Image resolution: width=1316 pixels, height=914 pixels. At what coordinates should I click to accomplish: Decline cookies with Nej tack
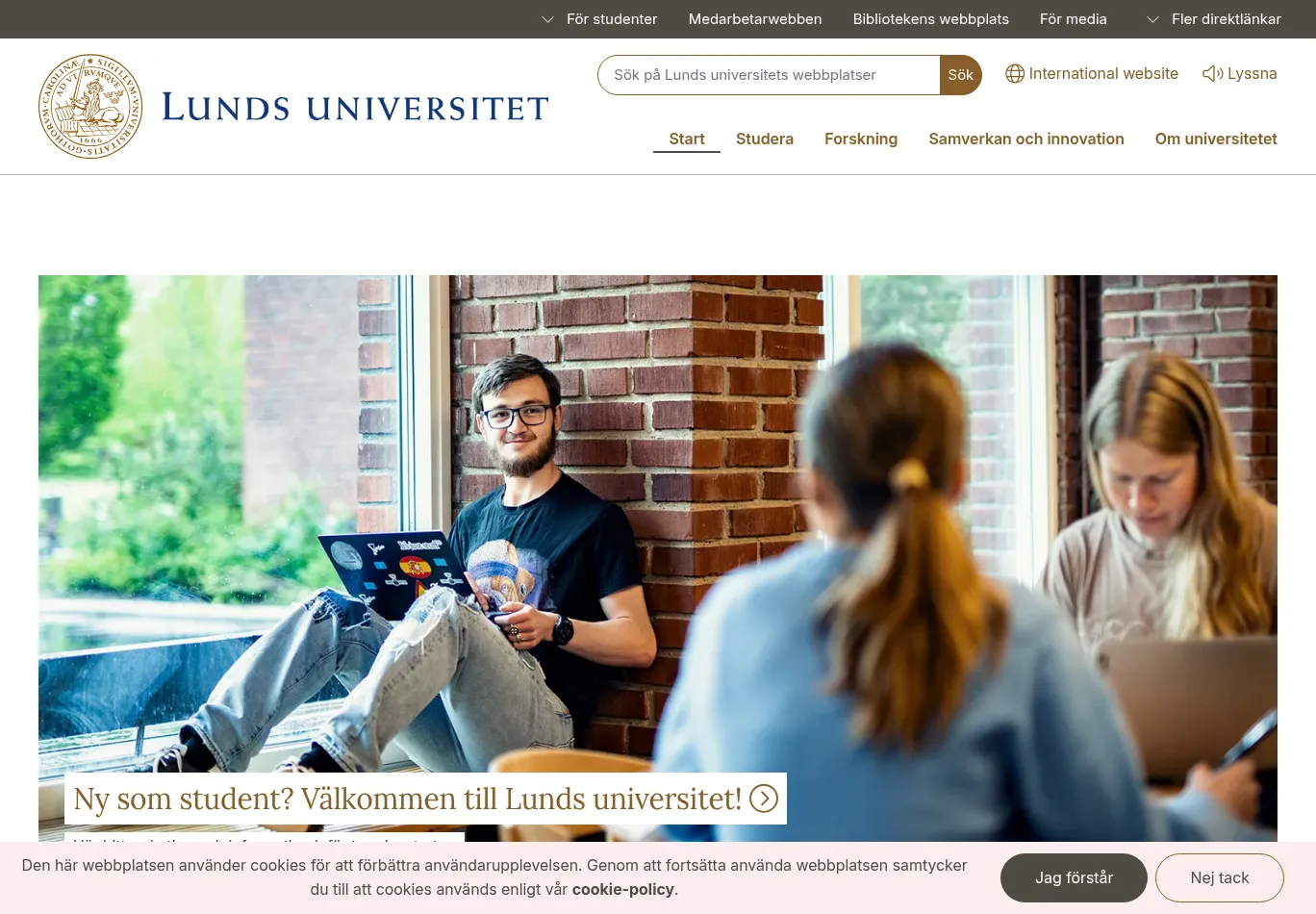pos(1220,877)
